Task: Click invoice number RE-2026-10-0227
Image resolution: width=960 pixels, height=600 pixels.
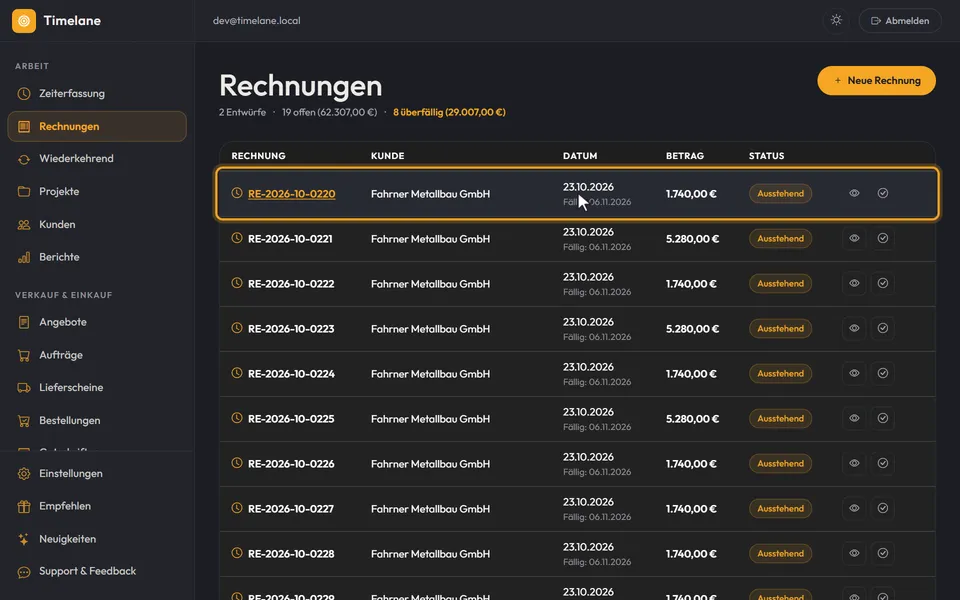Action: tap(291, 509)
